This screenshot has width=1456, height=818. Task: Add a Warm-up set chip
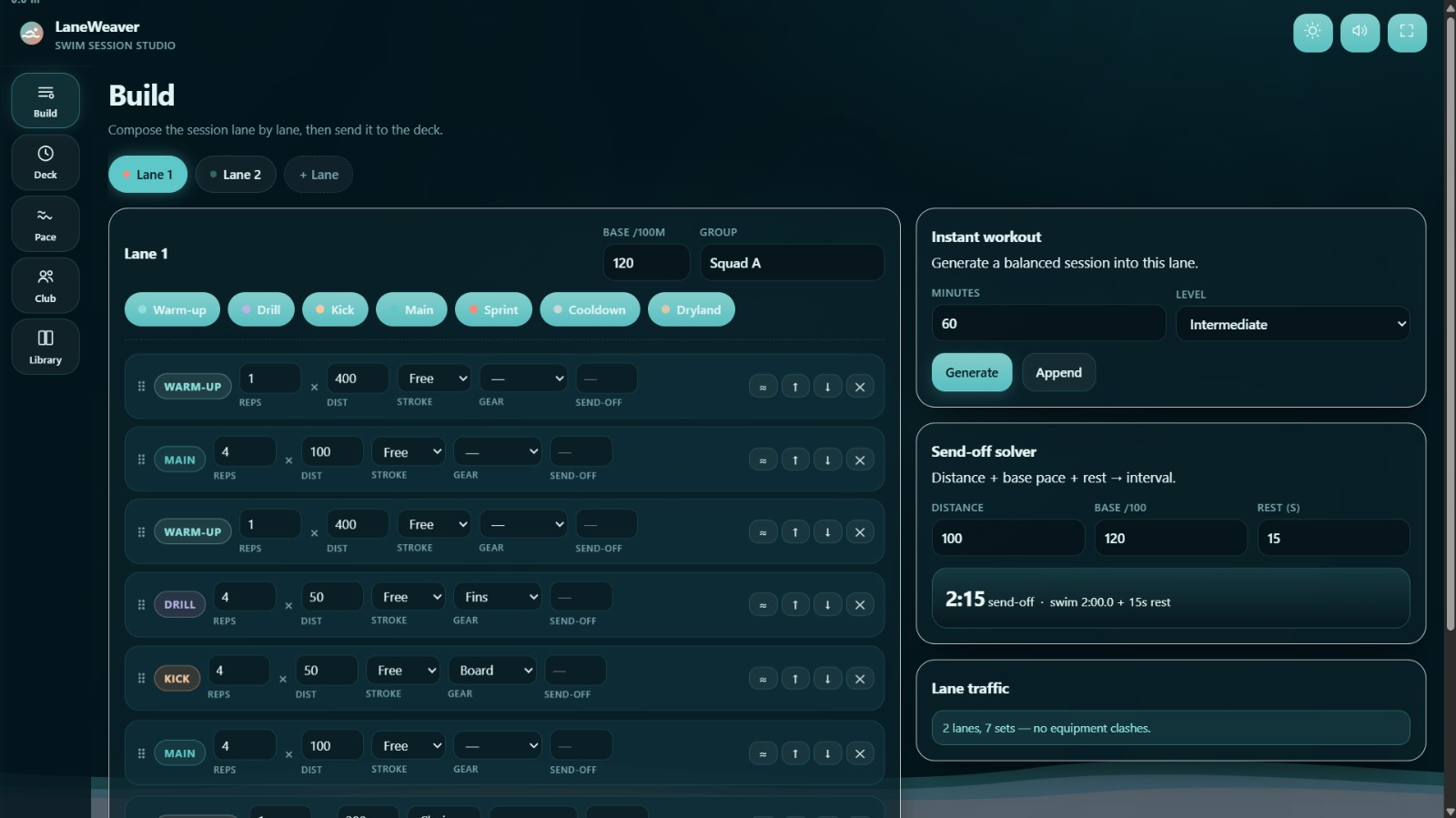point(172,310)
